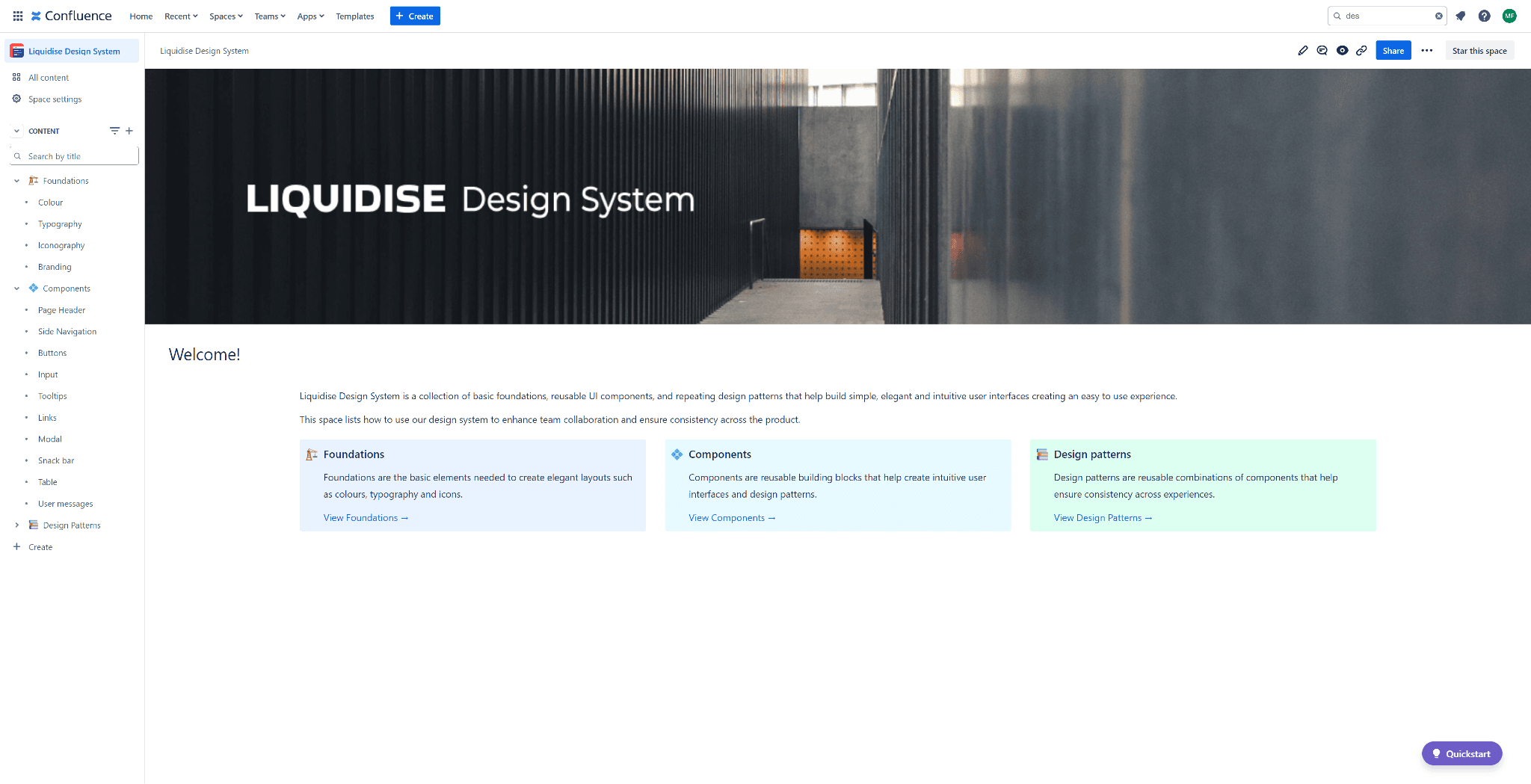Open the Teams dropdown
This screenshot has height=784, width=1531.
coord(270,16)
